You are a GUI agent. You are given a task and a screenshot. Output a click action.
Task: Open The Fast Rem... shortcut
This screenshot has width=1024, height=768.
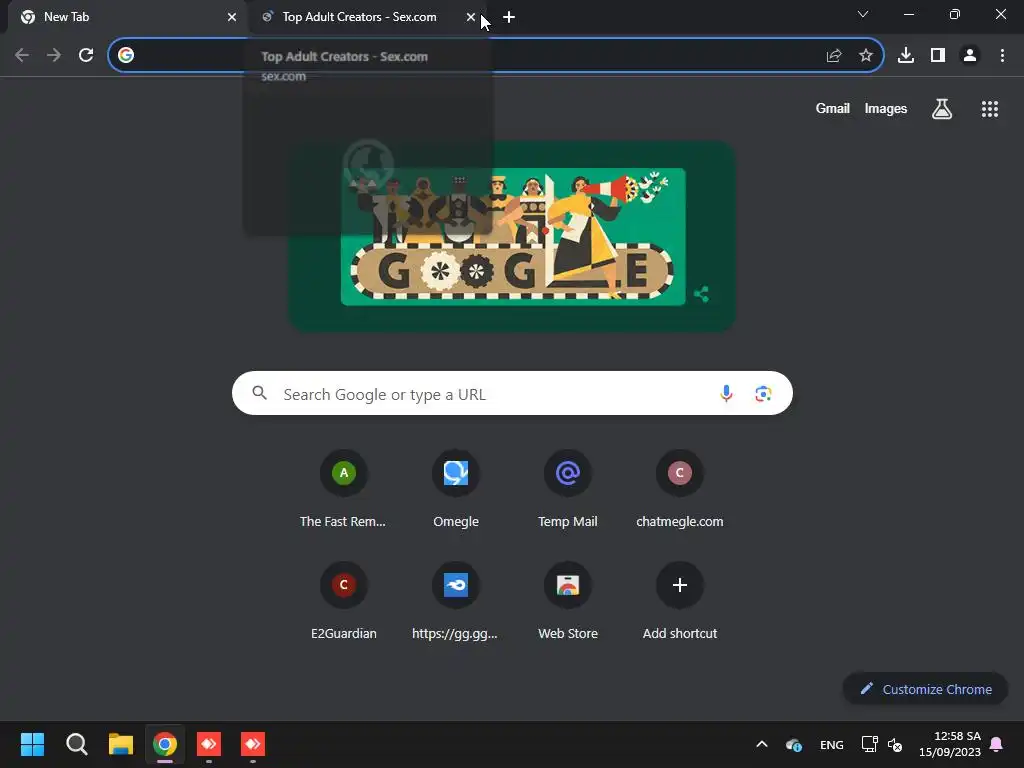point(344,488)
